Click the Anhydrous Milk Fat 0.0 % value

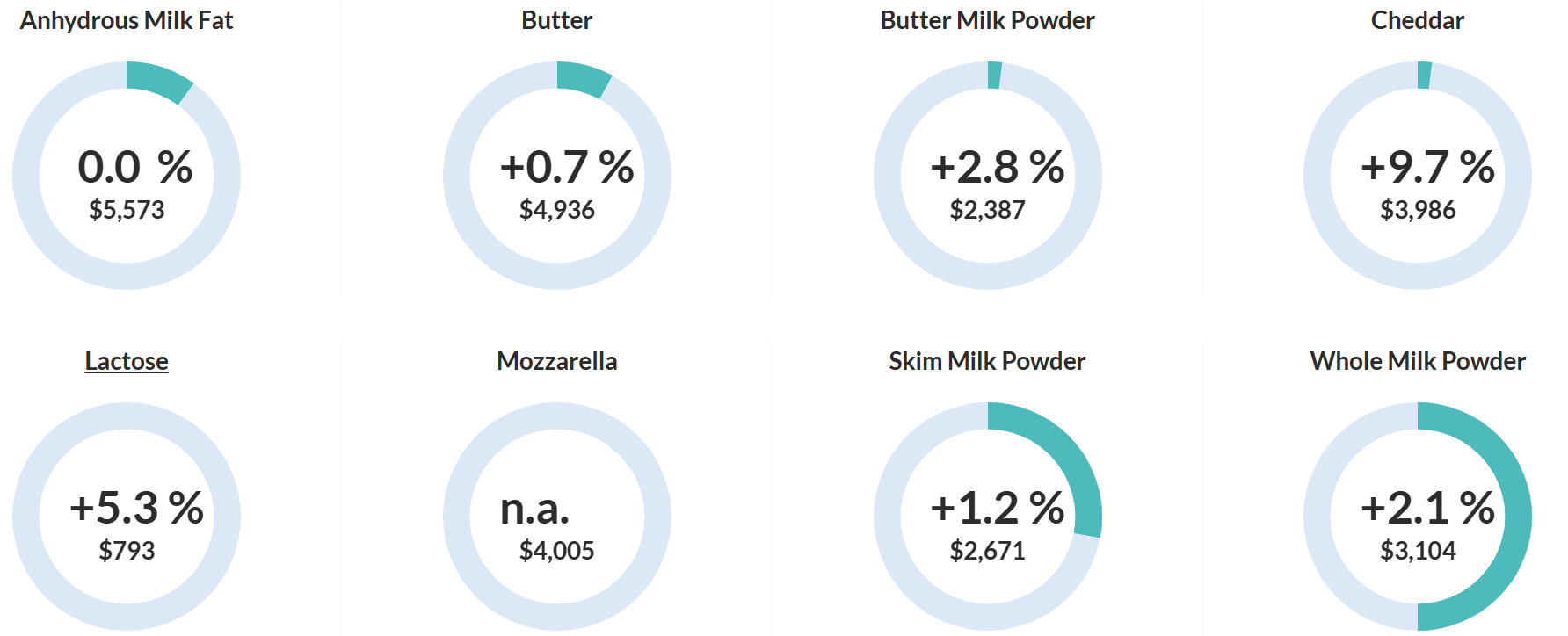click(134, 167)
